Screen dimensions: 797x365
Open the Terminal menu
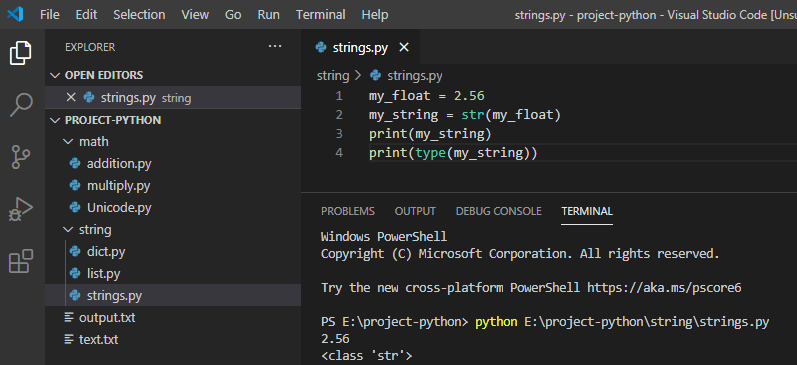[x=320, y=15]
